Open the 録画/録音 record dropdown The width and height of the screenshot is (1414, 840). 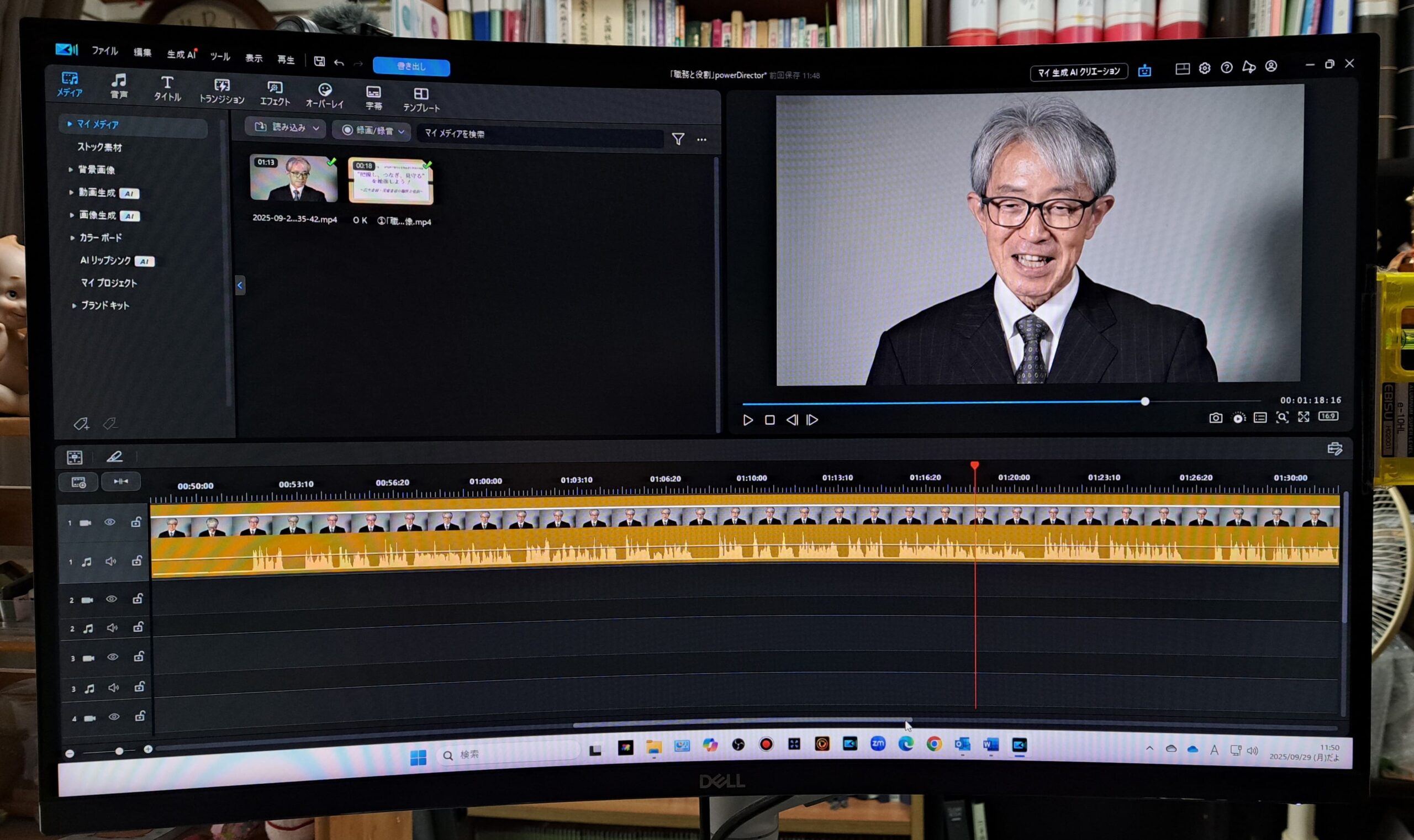[373, 131]
